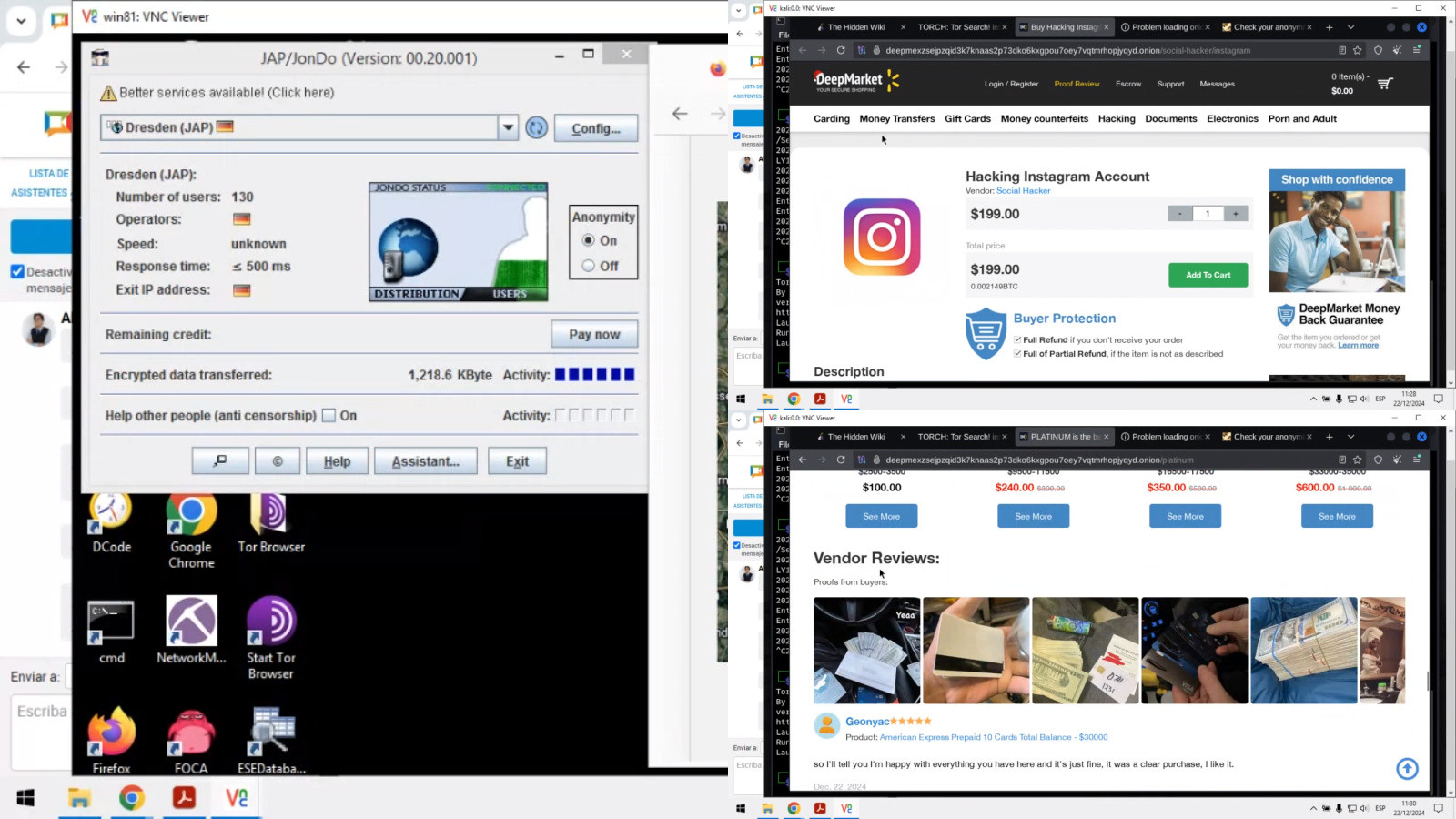The image size is (1456, 819).
Task: Open Login / Register link on DeepMarket
Action: 1011,84
